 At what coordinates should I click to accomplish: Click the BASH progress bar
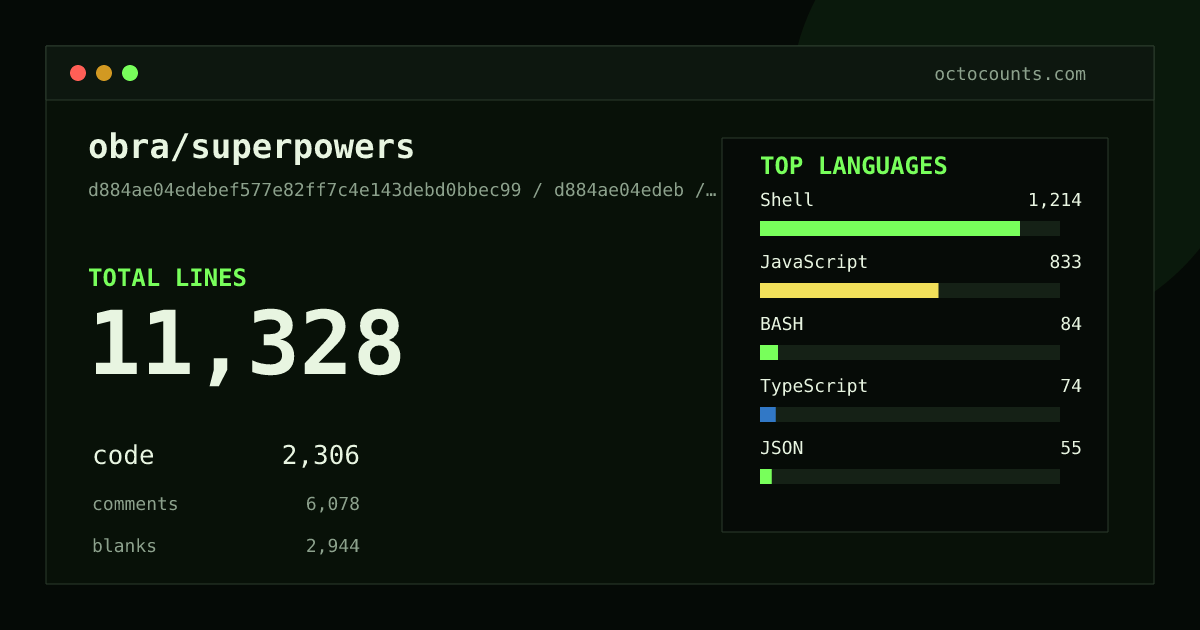coord(910,352)
